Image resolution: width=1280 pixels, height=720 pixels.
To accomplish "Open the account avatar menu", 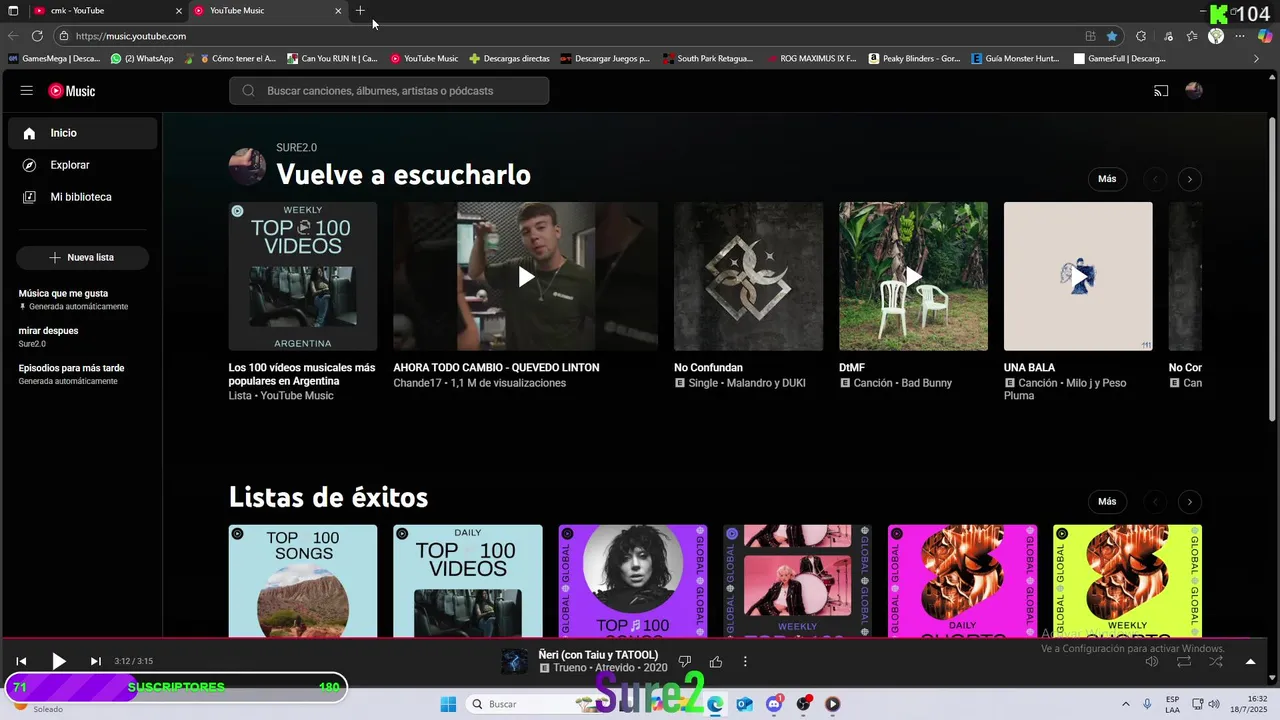I will pyautogui.click(x=1193, y=91).
